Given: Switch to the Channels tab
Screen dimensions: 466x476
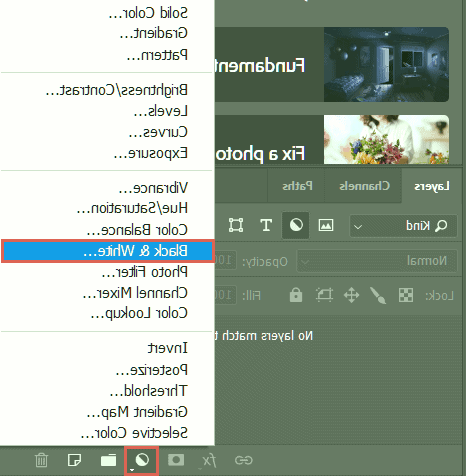Looking at the screenshot, I should tap(364, 186).
